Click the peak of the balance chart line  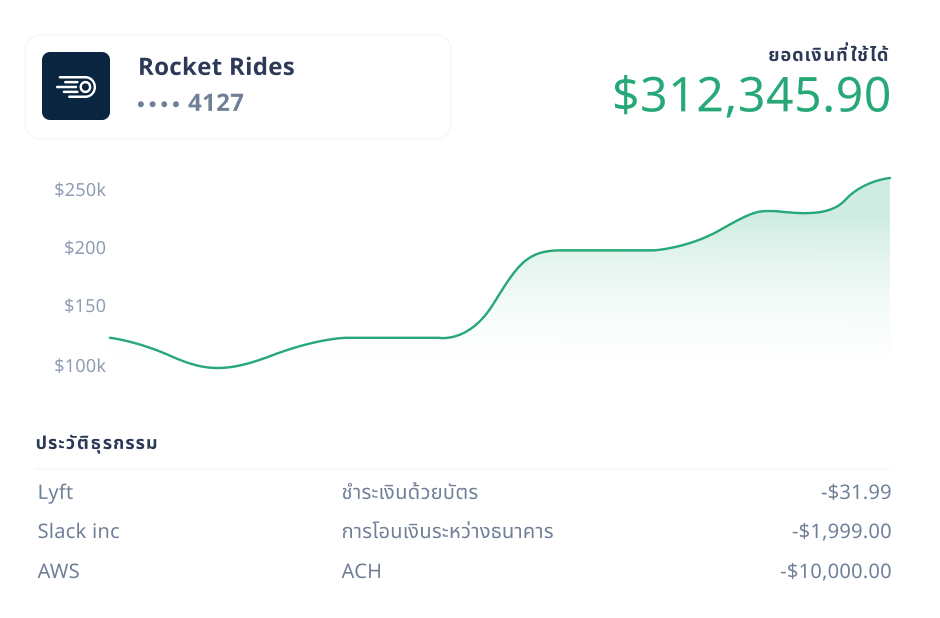[x=889, y=178]
